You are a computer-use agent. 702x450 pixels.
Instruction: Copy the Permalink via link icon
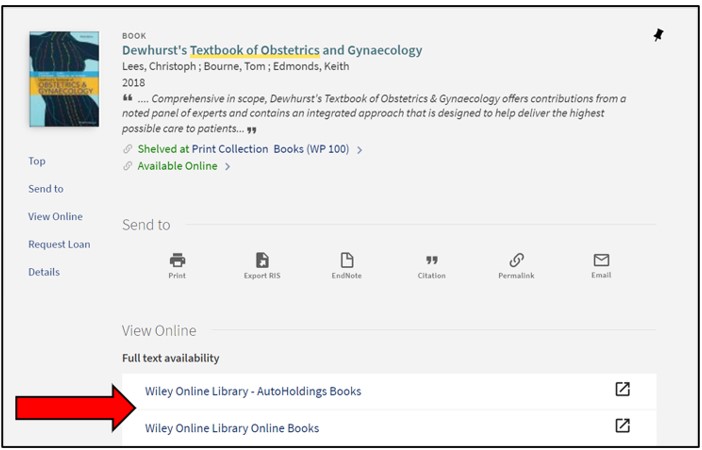click(516, 260)
